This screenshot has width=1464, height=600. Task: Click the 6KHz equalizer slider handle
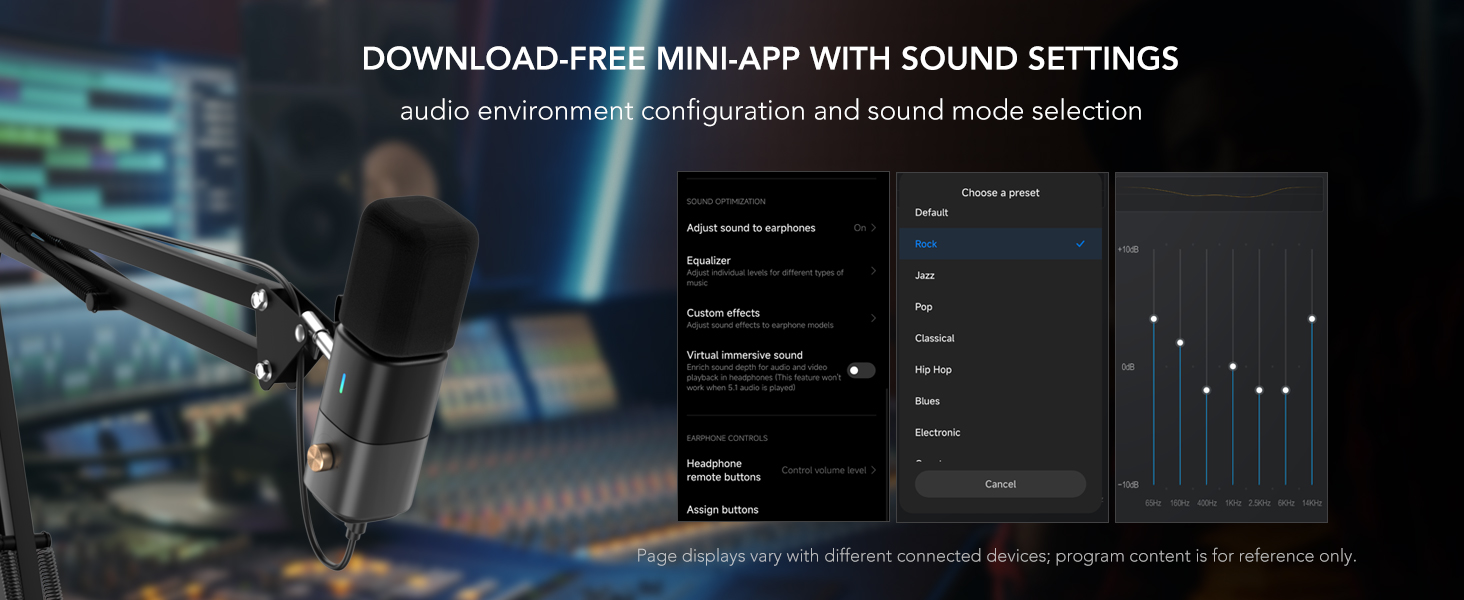click(1285, 390)
